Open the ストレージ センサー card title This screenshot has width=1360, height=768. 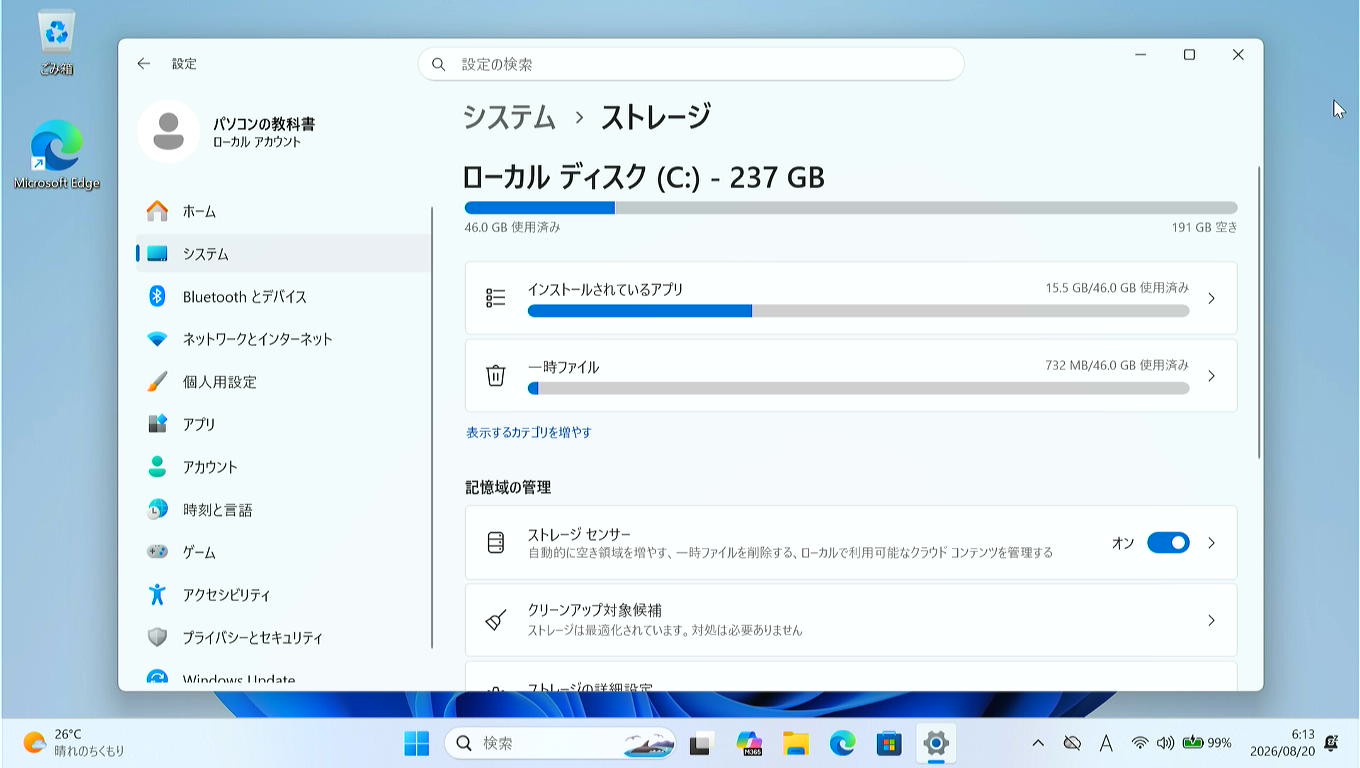(x=579, y=534)
